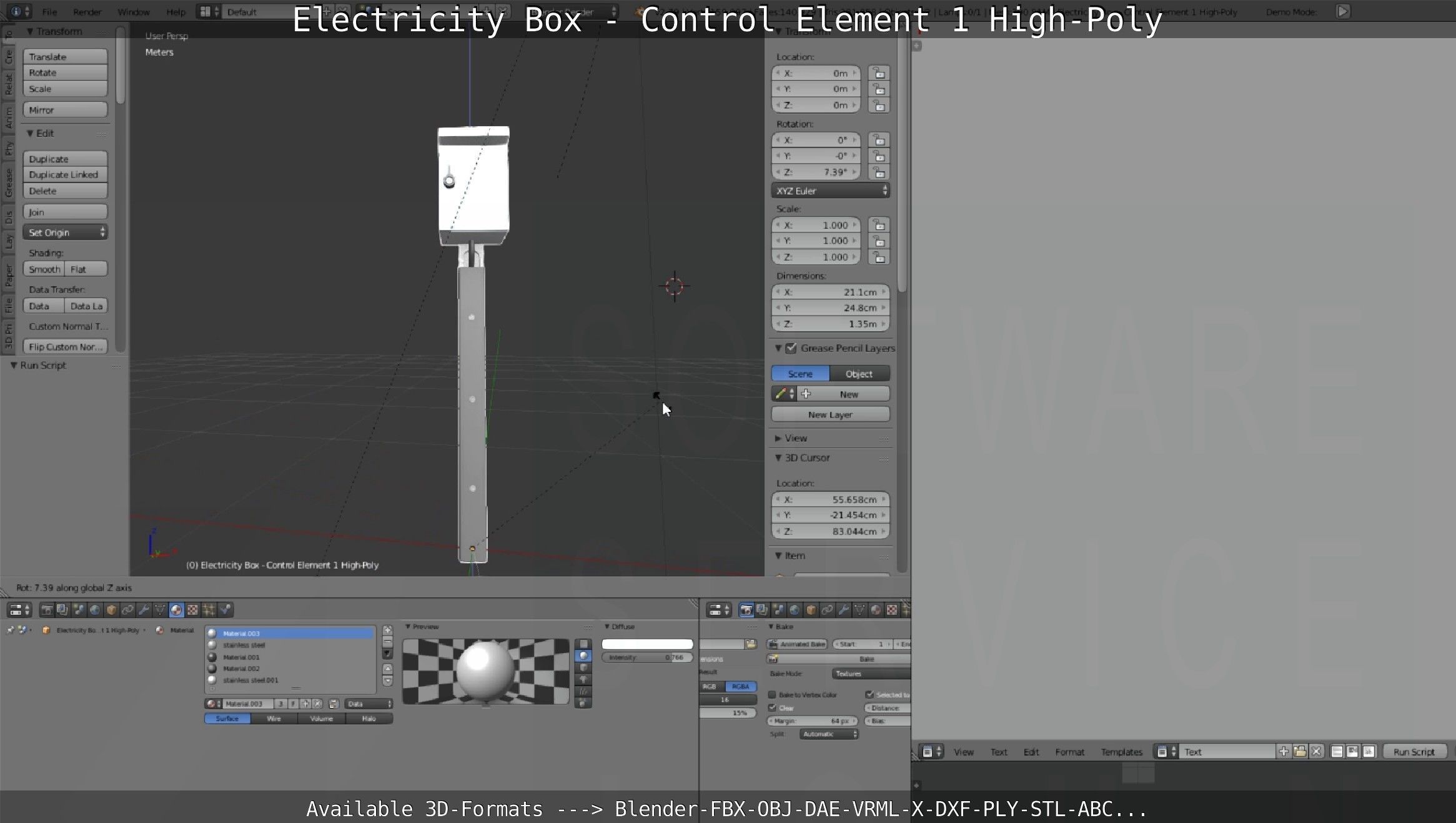Toggle syntax highlight icon in text editor
The image size is (1456, 823).
coord(1368,752)
